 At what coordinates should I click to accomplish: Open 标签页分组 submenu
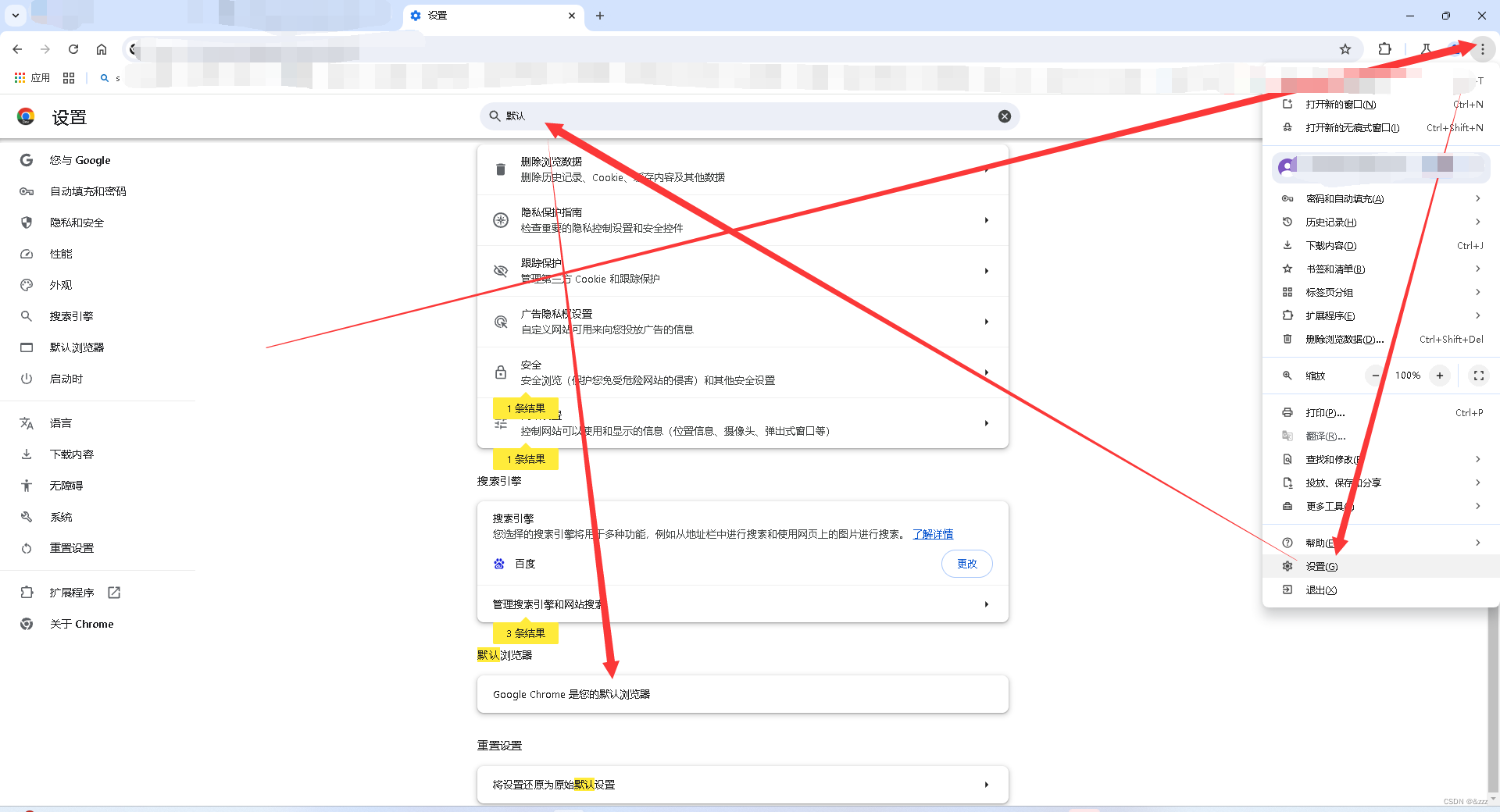coord(1380,293)
